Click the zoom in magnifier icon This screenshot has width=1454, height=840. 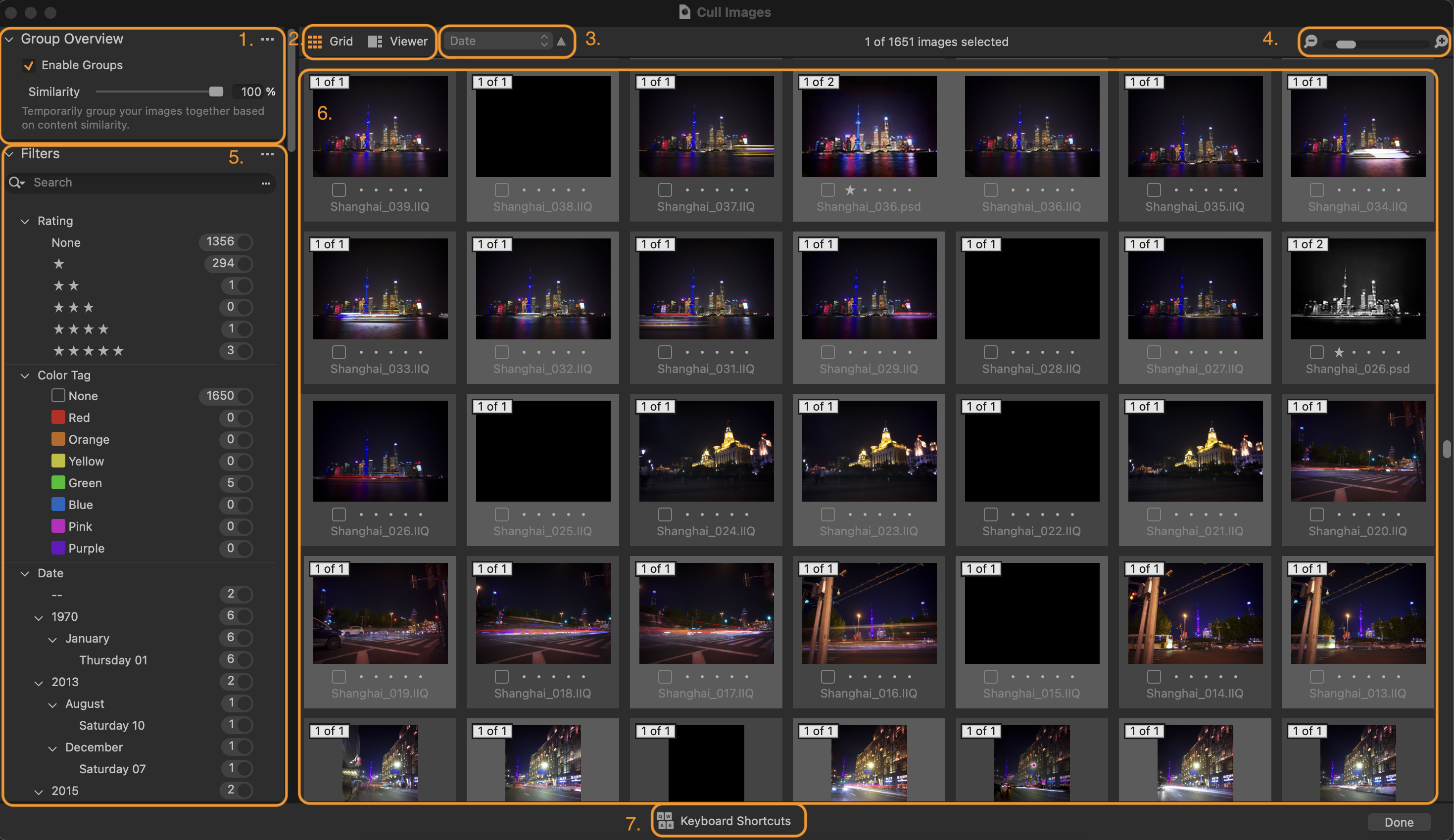(x=1441, y=42)
